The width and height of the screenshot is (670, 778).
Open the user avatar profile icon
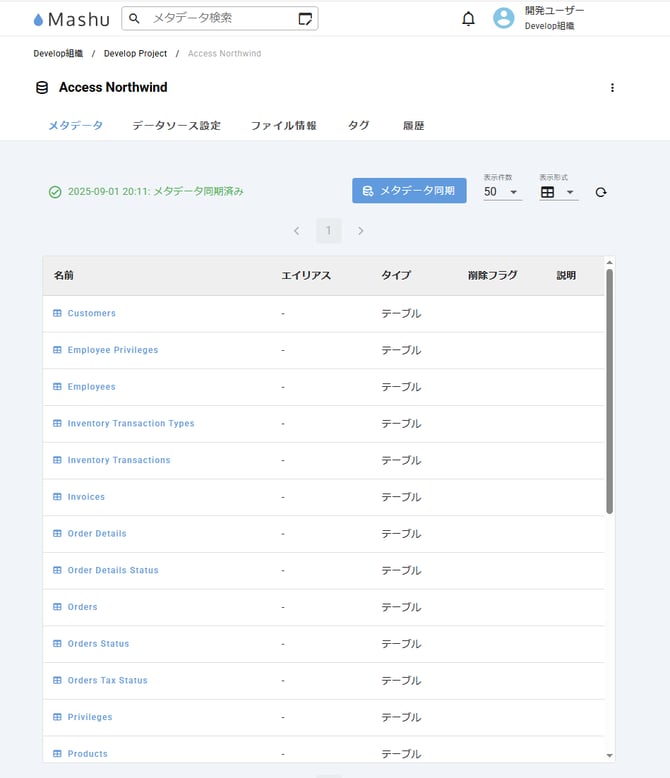tap(504, 18)
